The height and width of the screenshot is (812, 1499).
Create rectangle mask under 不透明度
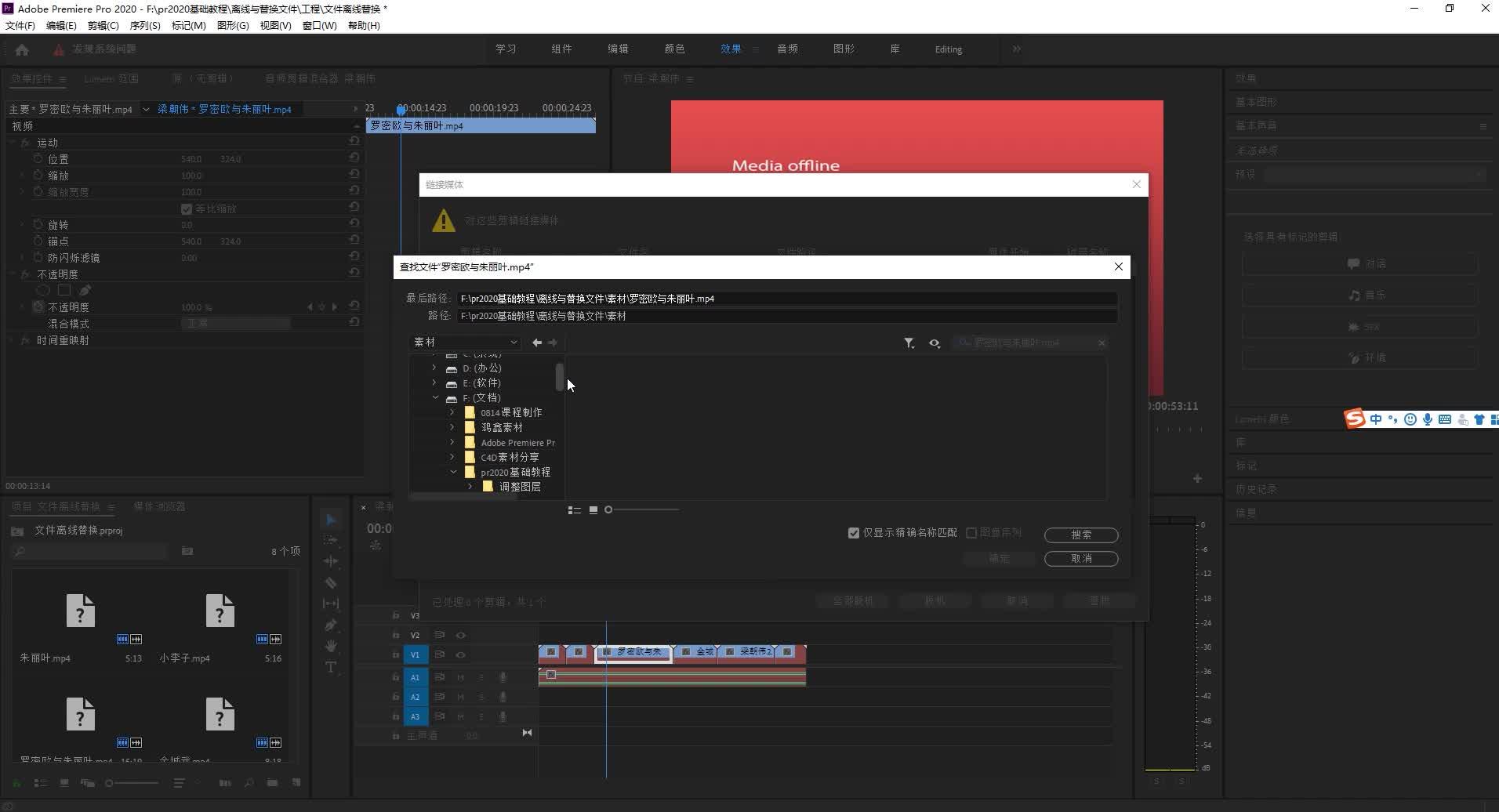click(64, 290)
